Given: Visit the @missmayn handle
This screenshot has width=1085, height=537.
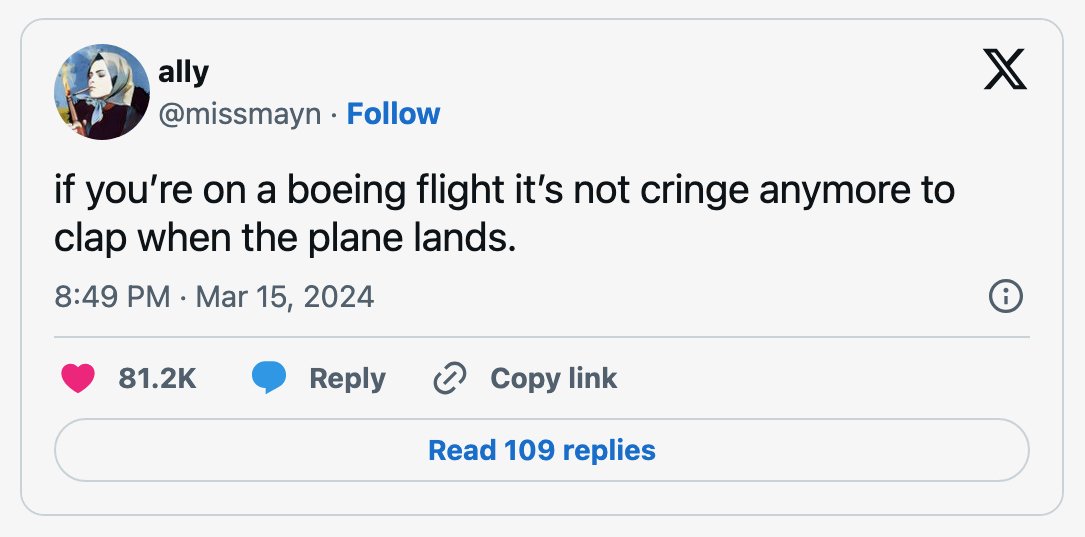Looking at the screenshot, I should point(239,114).
